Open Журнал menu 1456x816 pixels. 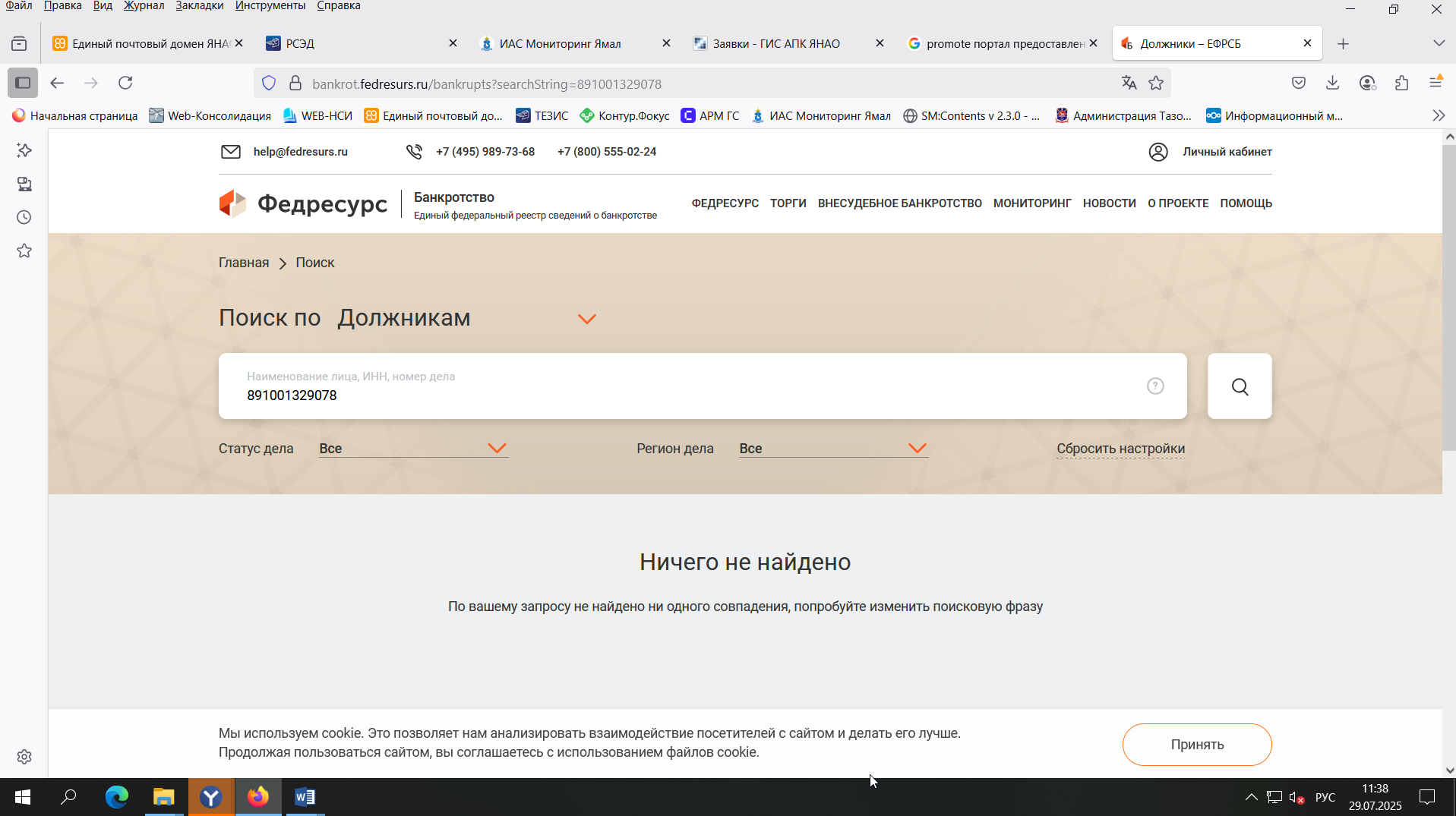pyautogui.click(x=144, y=6)
